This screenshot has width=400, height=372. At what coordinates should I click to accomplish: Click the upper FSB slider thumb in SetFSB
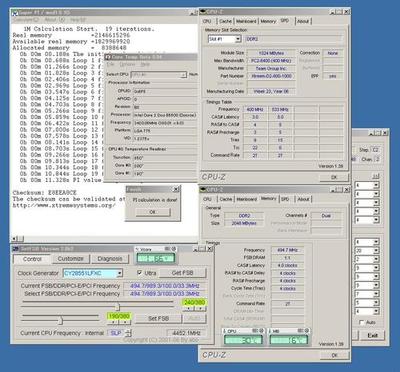(x=117, y=306)
